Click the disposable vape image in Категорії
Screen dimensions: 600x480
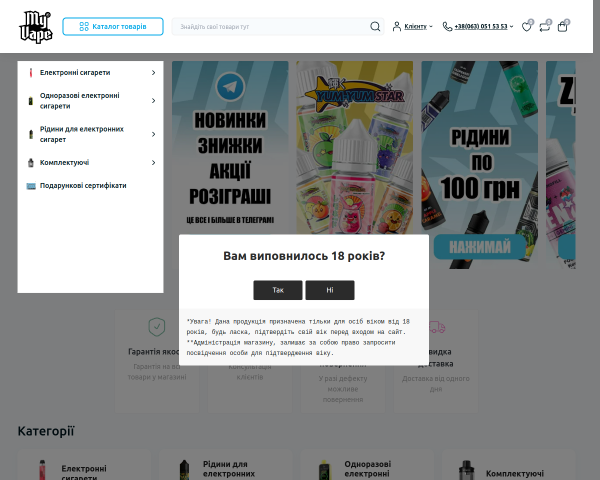click(x=324, y=470)
